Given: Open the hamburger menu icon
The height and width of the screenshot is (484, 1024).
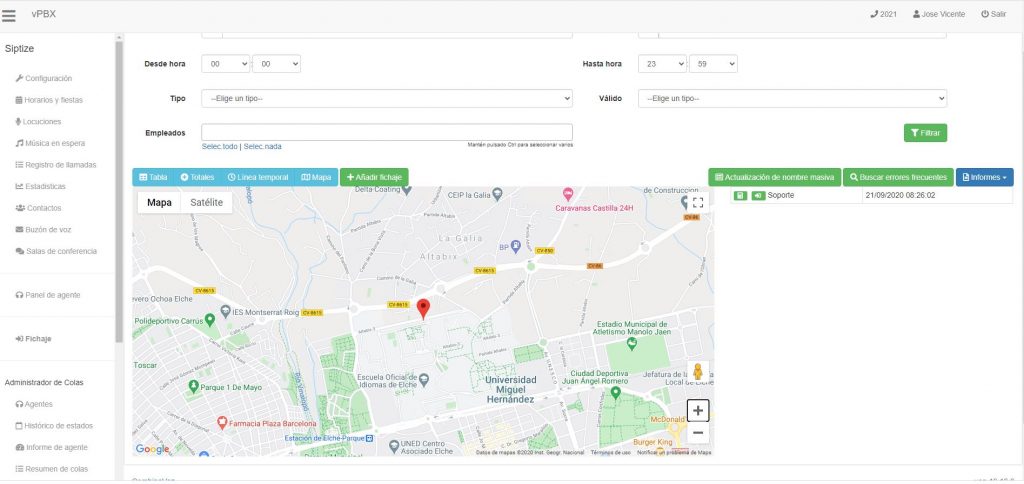Looking at the screenshot, I should (x=9, y=14).
